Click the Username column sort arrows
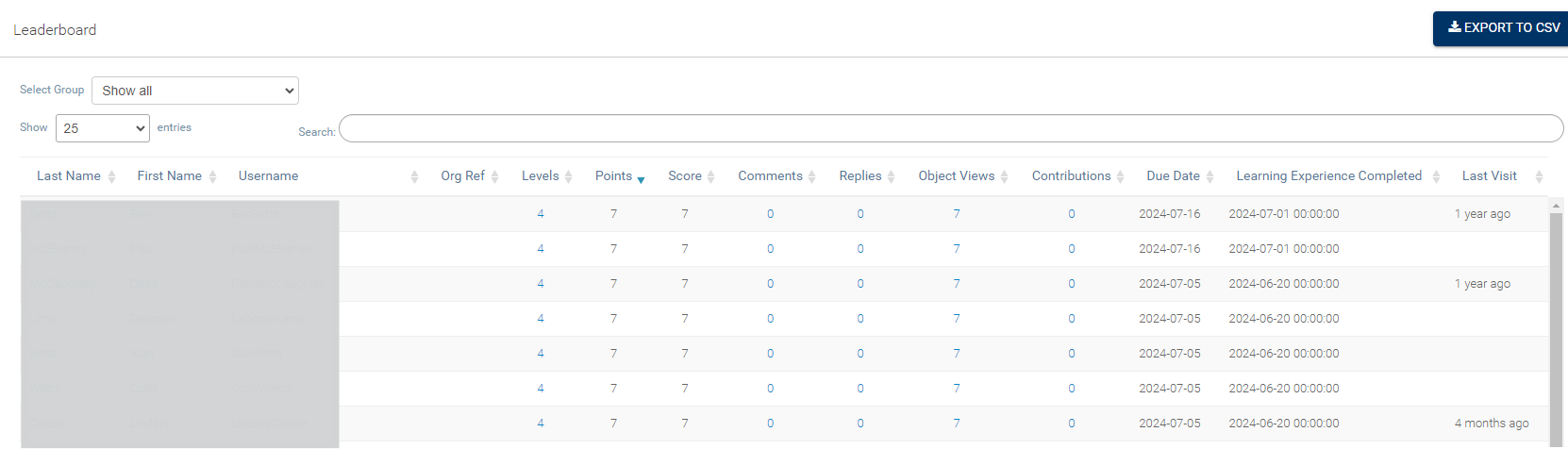 (414, 176)
